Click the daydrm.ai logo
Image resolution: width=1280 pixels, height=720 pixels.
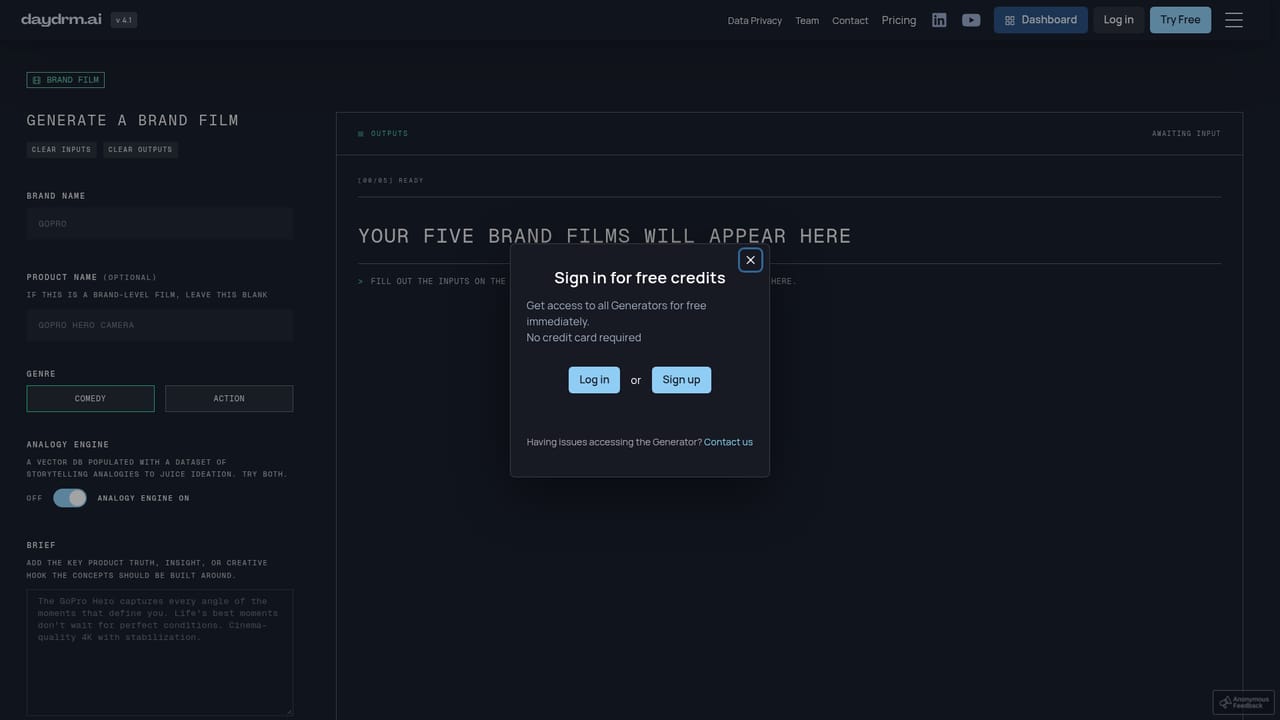coord(61,20)
